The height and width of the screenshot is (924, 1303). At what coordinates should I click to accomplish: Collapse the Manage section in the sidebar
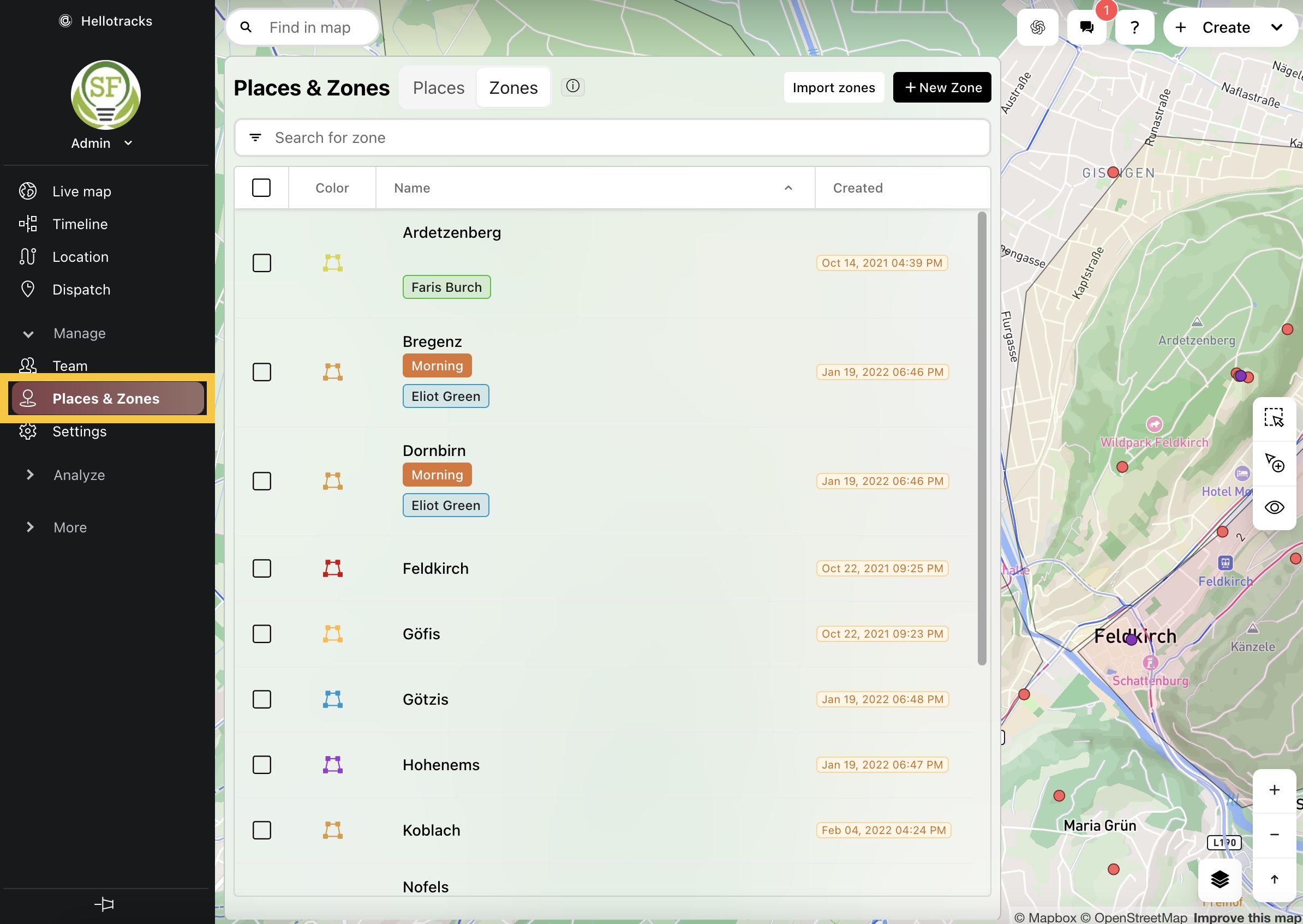(29, 333)
